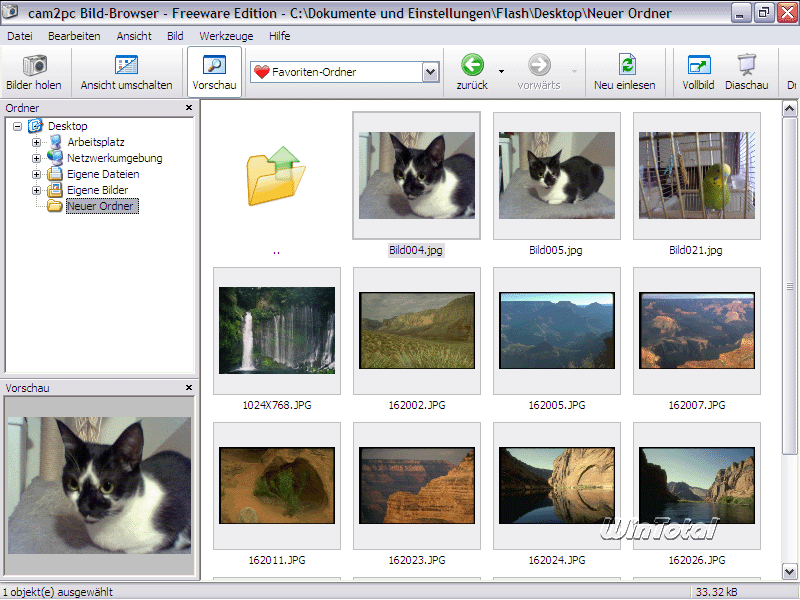Click the Neu einlesen refresh icon
This screenshot has width=800, height=600.
(x=626, y=66)
